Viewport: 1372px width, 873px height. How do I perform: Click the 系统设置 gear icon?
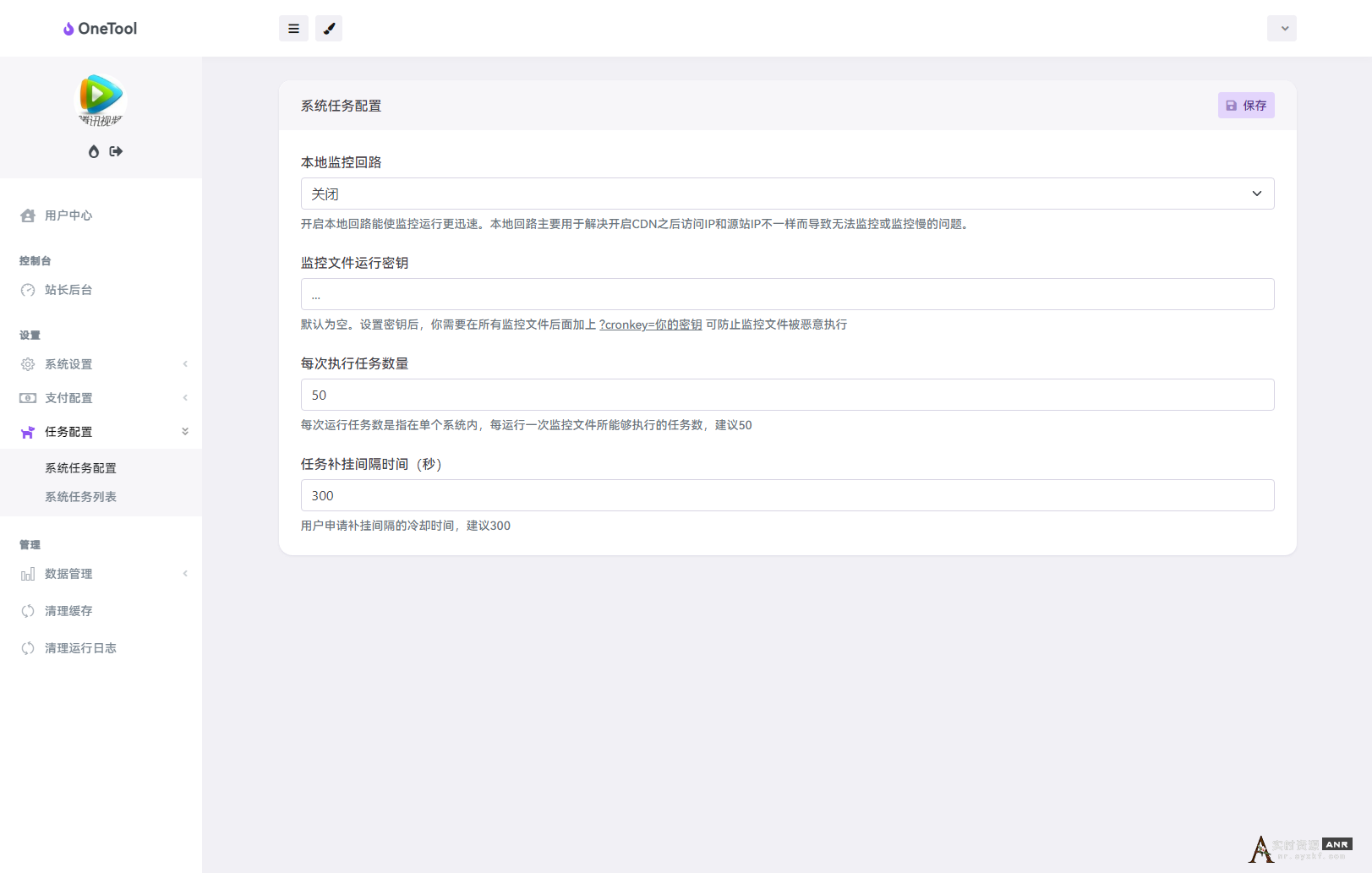coord(28,364)
